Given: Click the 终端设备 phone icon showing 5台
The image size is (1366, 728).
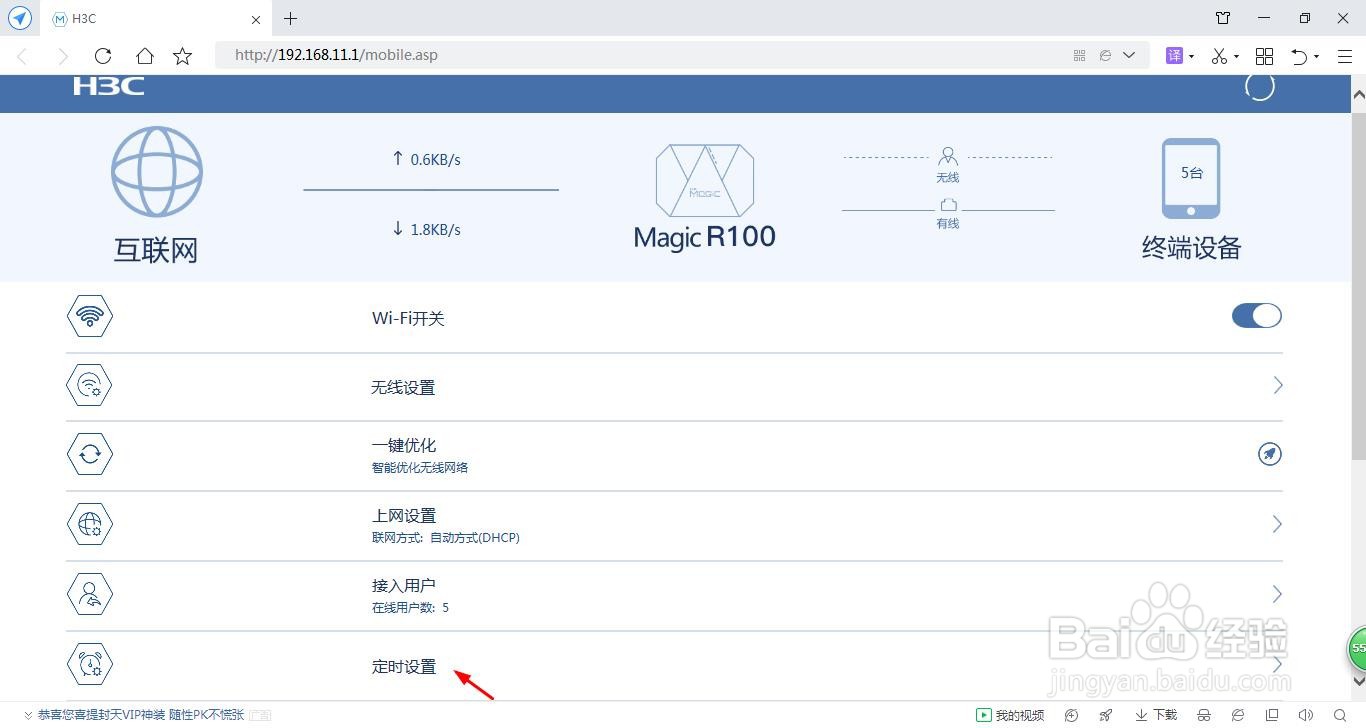Looking at the screenshot, I should click(x=1191, y=178).
